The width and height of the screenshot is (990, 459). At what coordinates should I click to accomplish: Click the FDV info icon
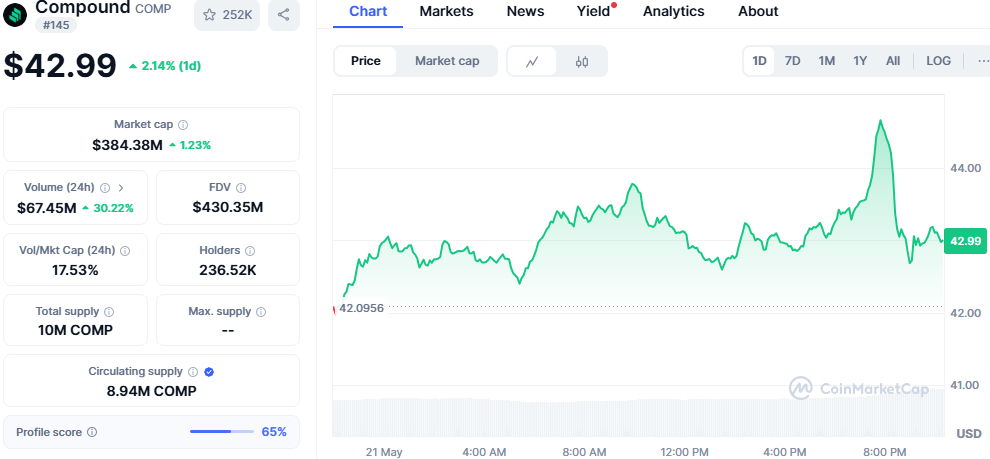(x=241, y=187)
